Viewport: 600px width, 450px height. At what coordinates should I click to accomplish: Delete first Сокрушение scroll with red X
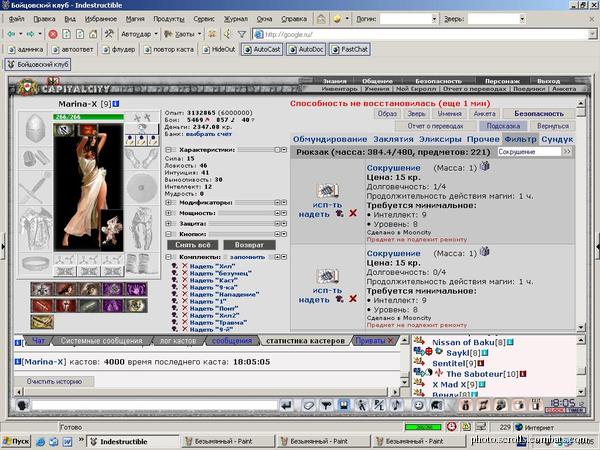(353, 213)
